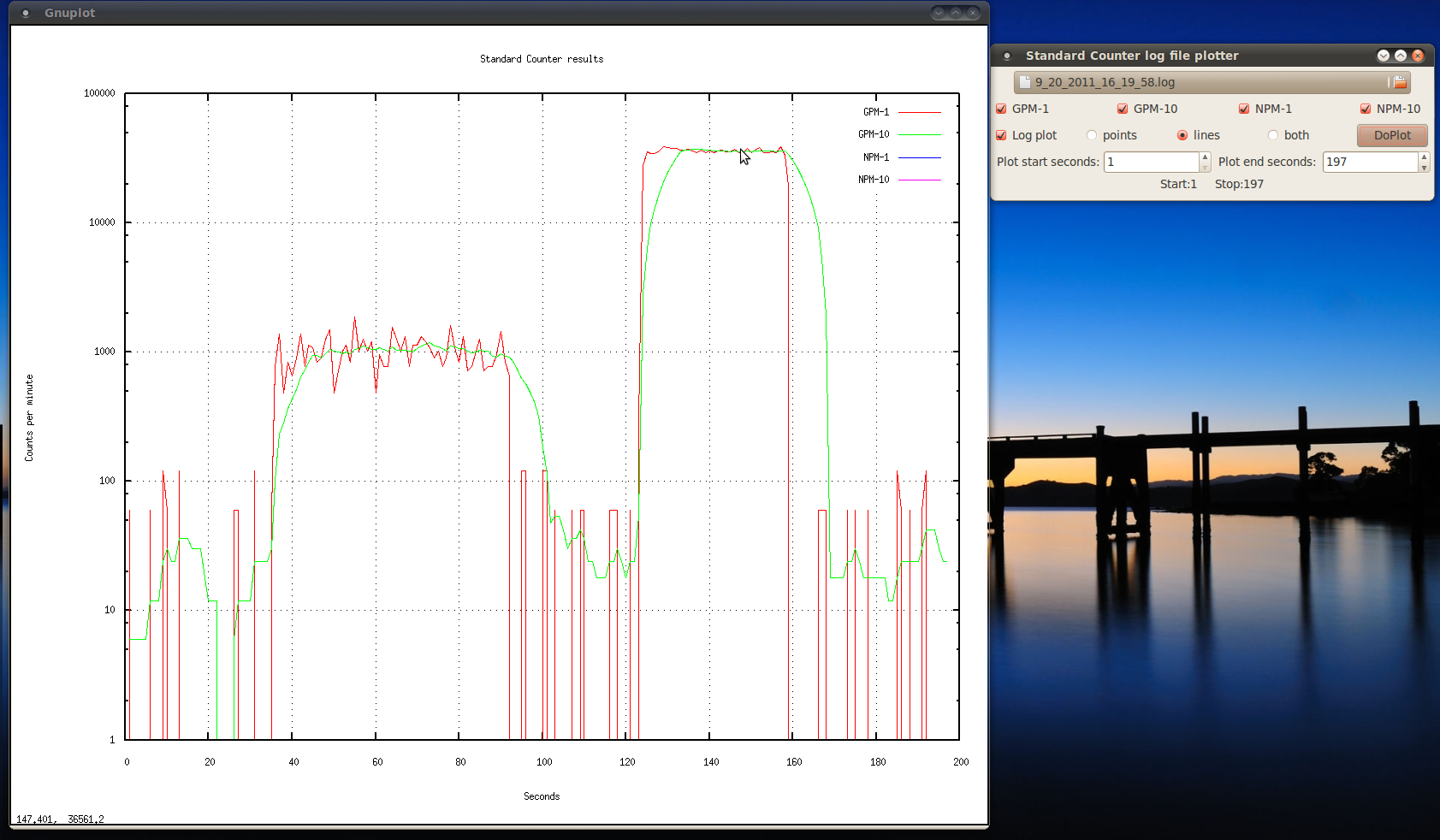This screenshot has height=840, width=1440.
Task: Uncheck the GPM-1 checkbox
Action: [x=1001, y=109]
